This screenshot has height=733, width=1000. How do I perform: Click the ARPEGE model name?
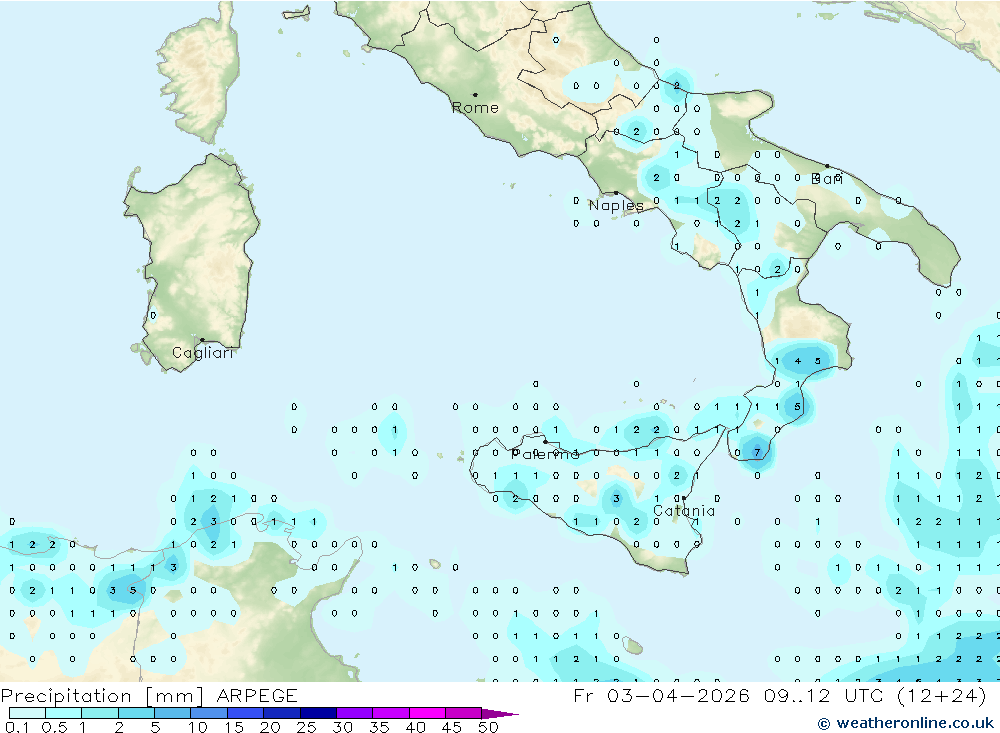click(x=257, y=695)
